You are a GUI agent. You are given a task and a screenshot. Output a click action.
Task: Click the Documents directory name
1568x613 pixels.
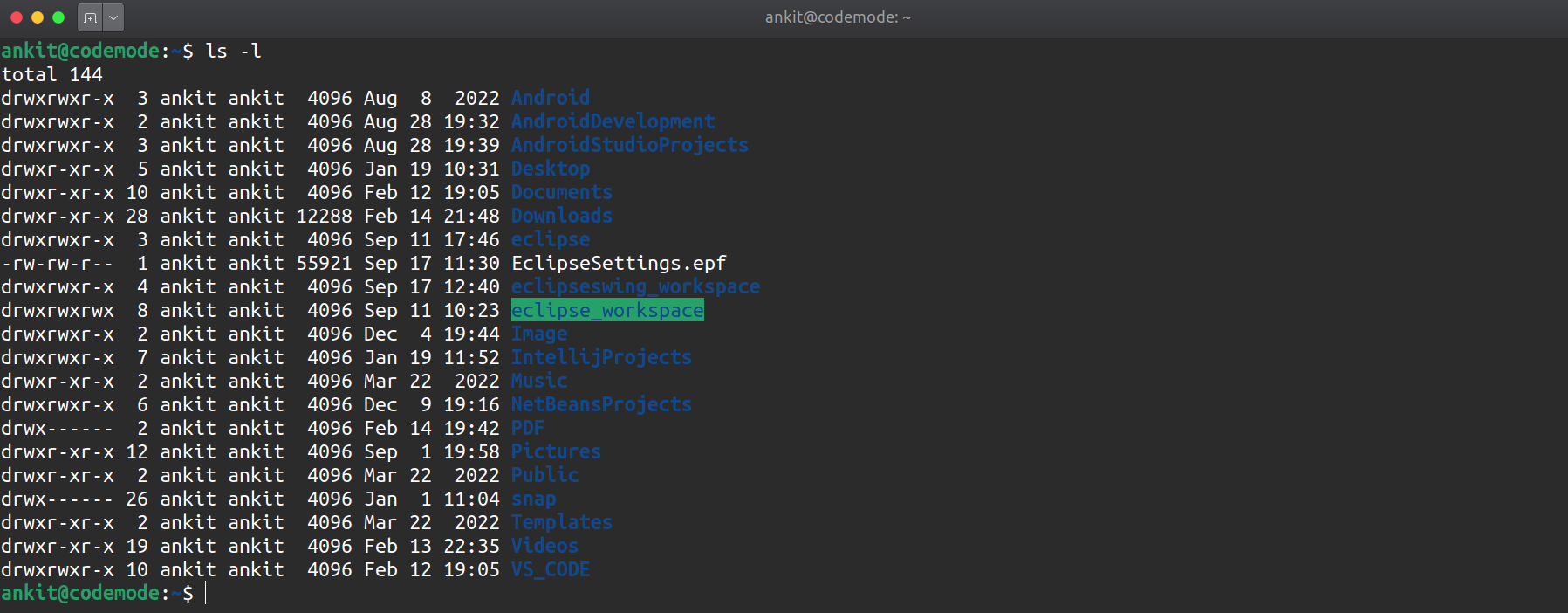pos(561,193)
